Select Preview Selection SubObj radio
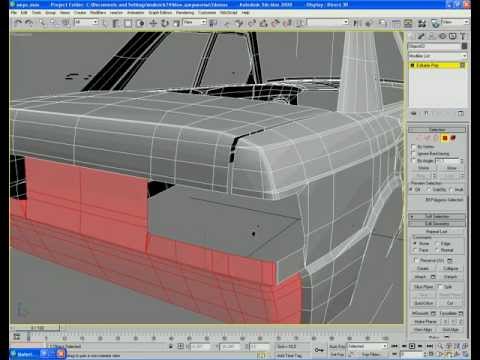Screen dimensions: 480x360 pyautogui.click(x=429, y=189)
